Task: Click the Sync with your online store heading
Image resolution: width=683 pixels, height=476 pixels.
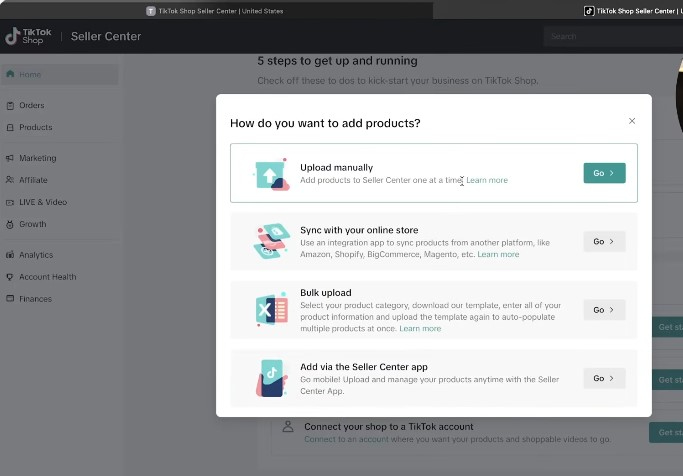Action: coord(359,230)
